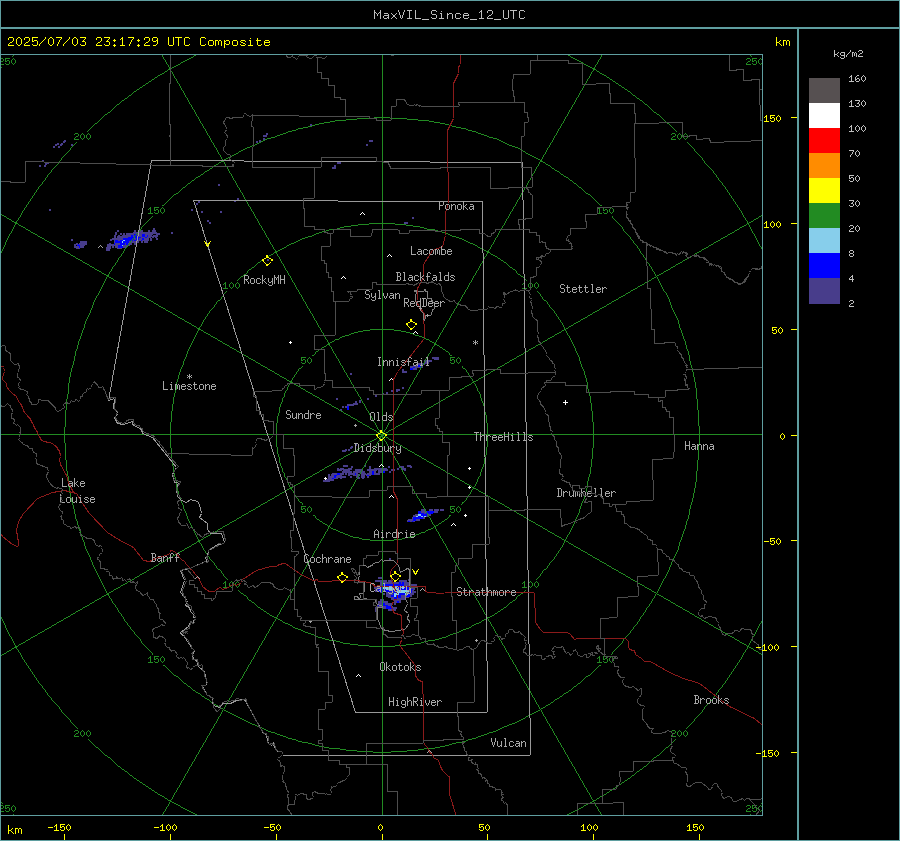Click the Brooks city label
The image size is (900, 841).
point(711,700)
